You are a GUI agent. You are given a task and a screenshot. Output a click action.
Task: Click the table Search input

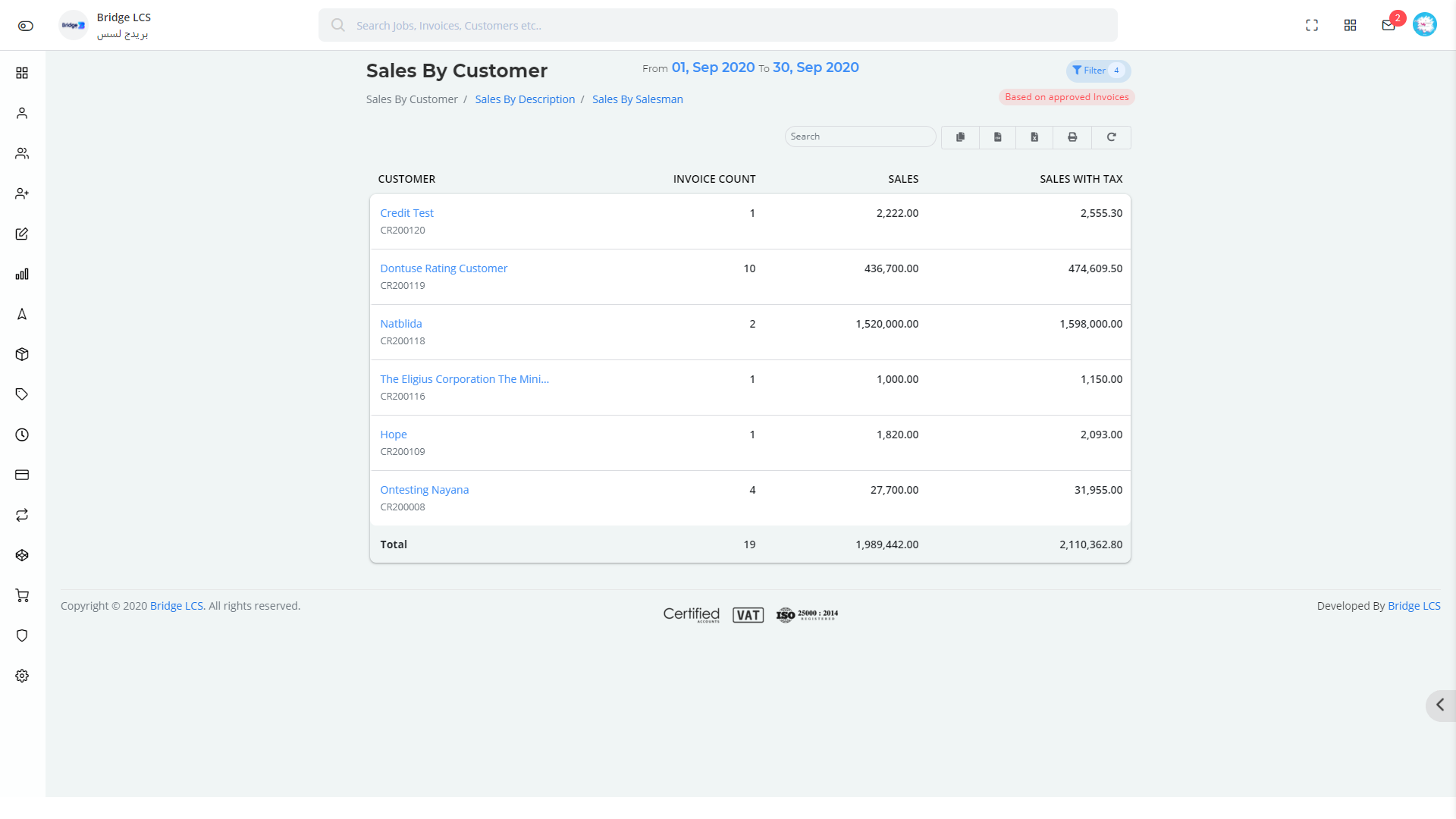pyautogui.click(x=860, y=136)
